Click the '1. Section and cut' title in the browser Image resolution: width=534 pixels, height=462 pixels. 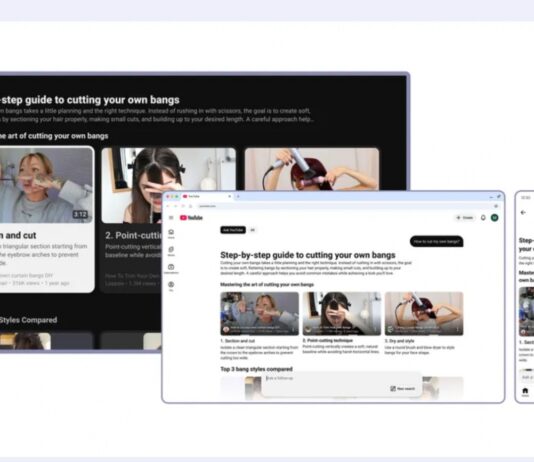pyautogui.click(x=238, y=341)
